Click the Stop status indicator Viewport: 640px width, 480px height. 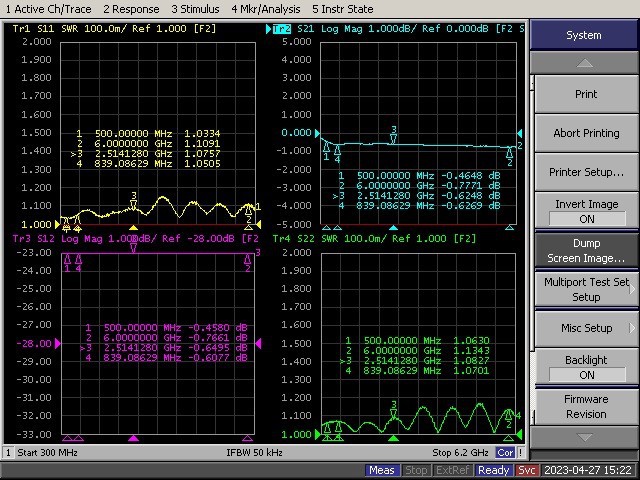(x=416, y=470)
